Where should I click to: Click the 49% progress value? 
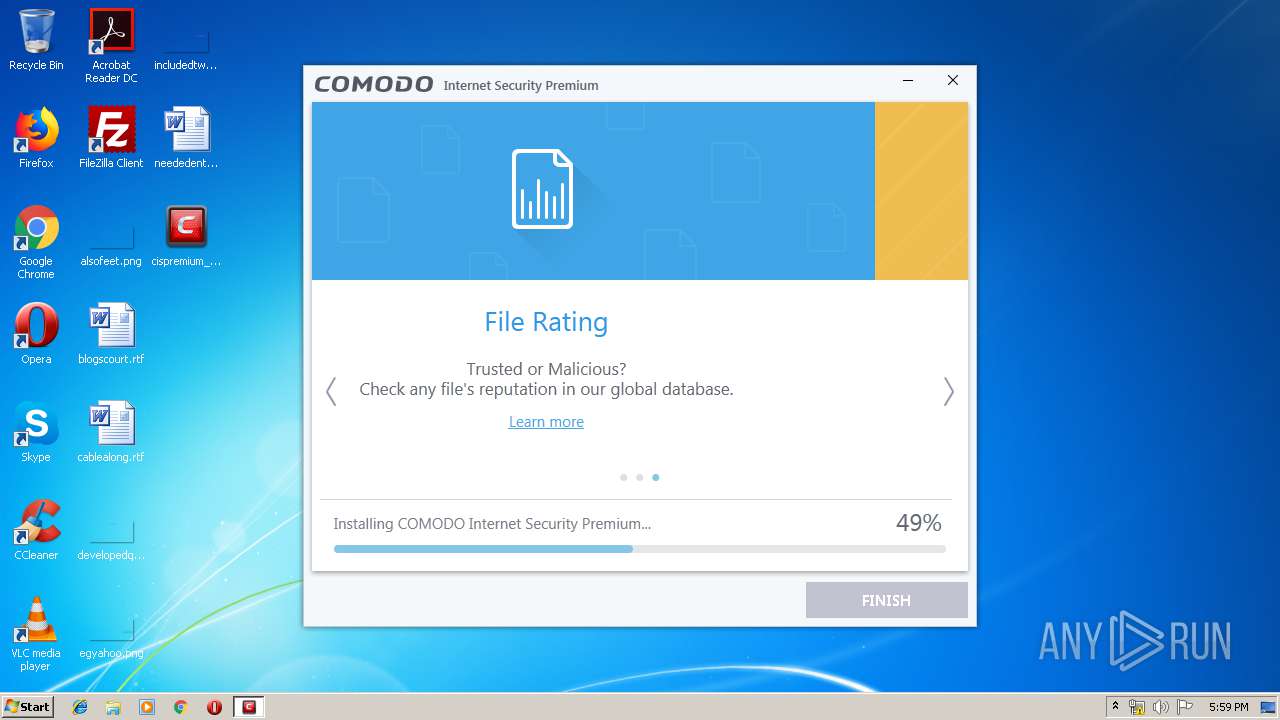point(919,523)
